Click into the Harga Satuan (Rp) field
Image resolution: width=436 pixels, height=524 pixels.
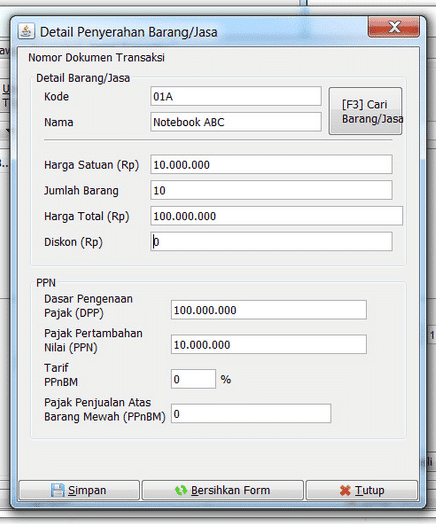point(271,164)
